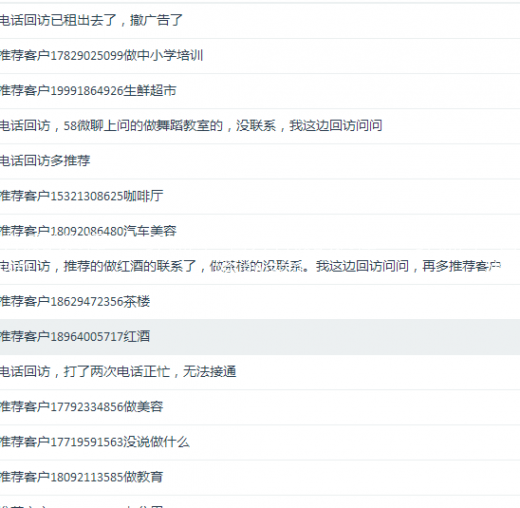Select the row 打了两次电话正忙，无法接通
Screen dimensions: 520x508
click(x=260, y=372)
